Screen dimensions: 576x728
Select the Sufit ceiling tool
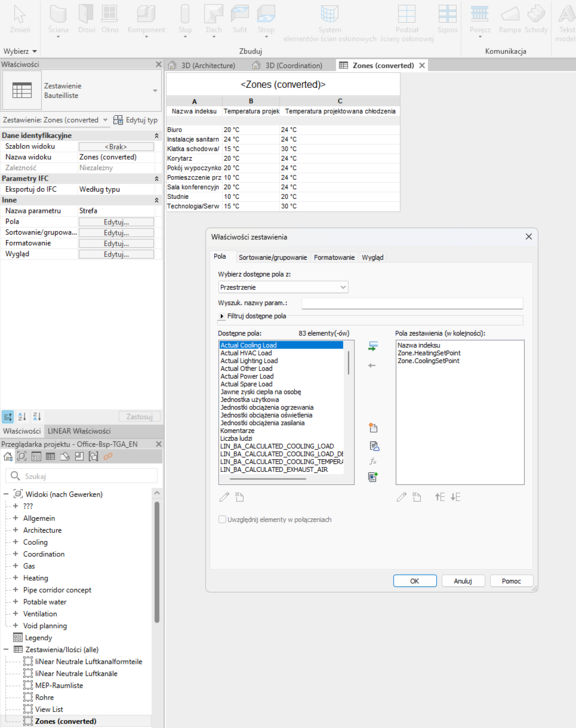point(240,20)
